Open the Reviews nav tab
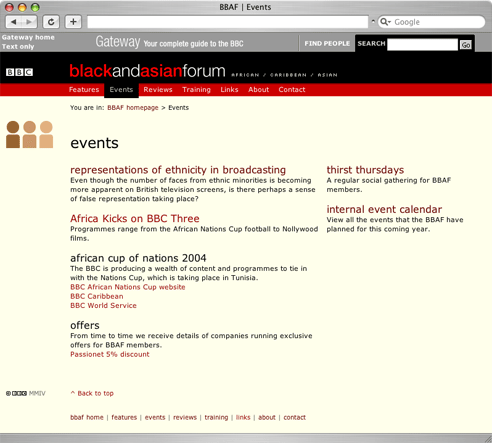 158,89
